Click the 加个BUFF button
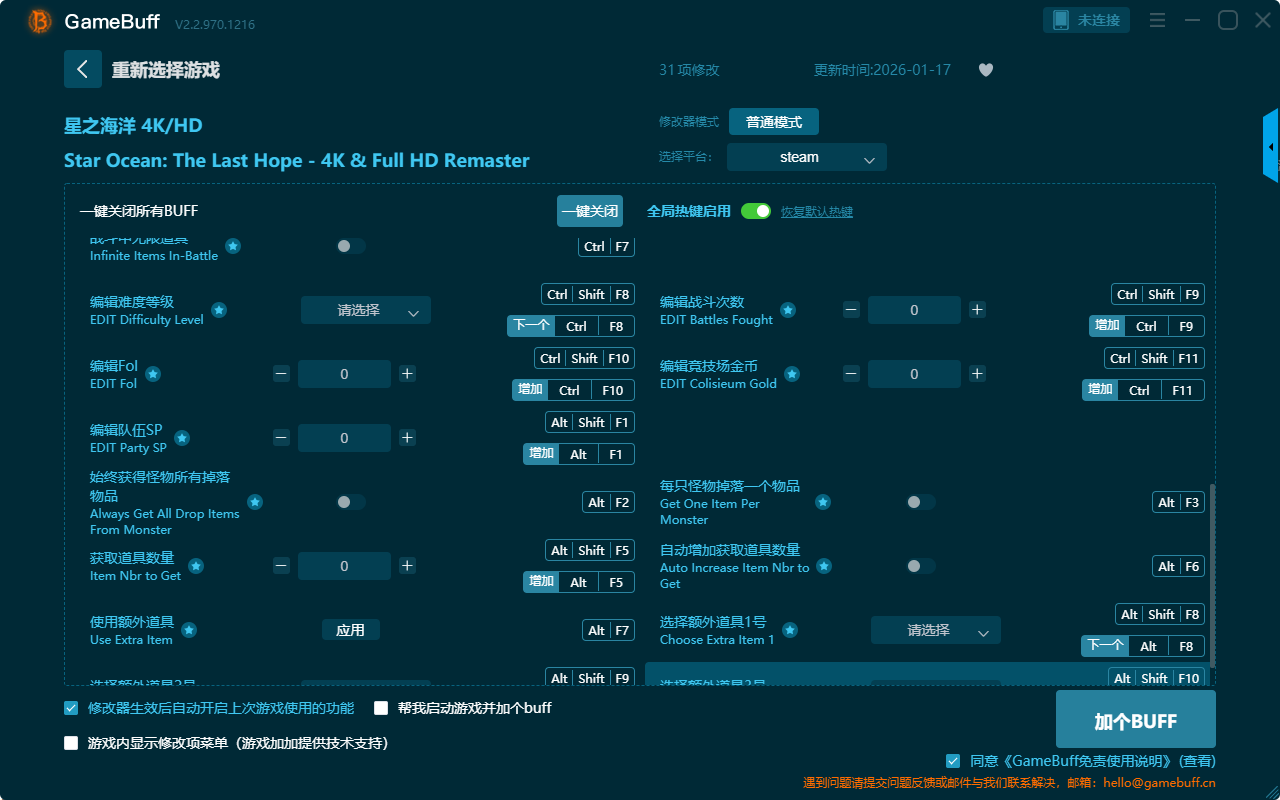1280x800 pixels. click(1135, 721)
